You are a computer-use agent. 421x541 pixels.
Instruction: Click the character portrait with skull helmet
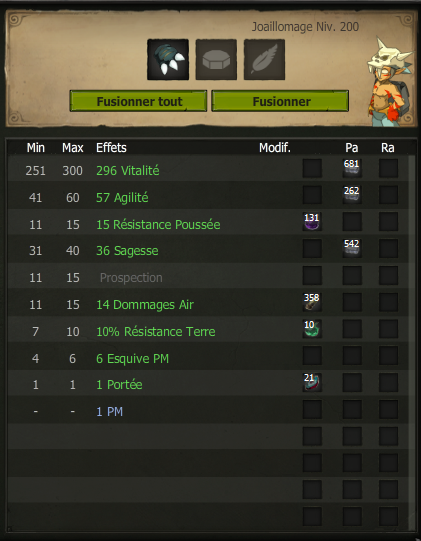click(390, 81)
